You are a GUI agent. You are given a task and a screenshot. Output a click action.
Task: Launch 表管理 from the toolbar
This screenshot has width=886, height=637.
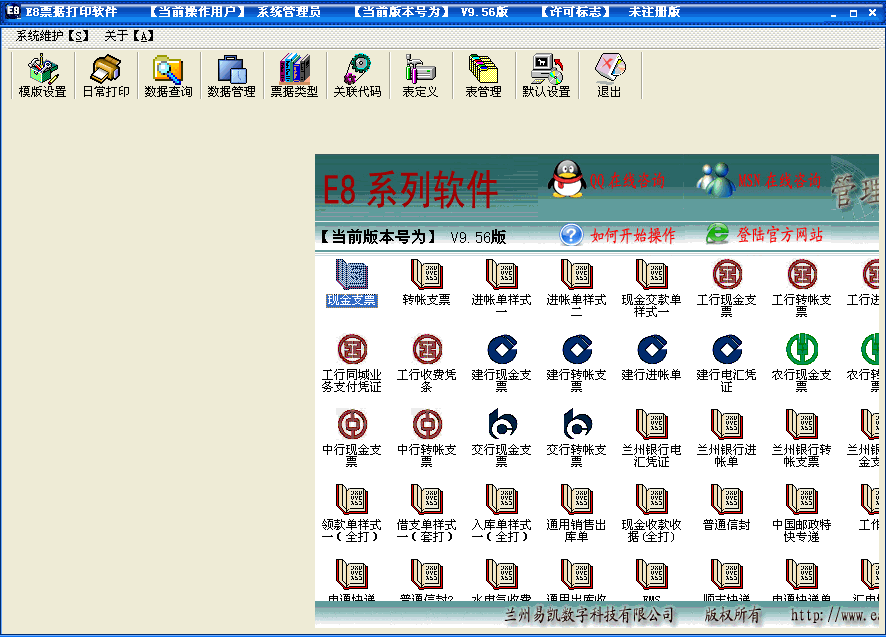tap(484, 76)
